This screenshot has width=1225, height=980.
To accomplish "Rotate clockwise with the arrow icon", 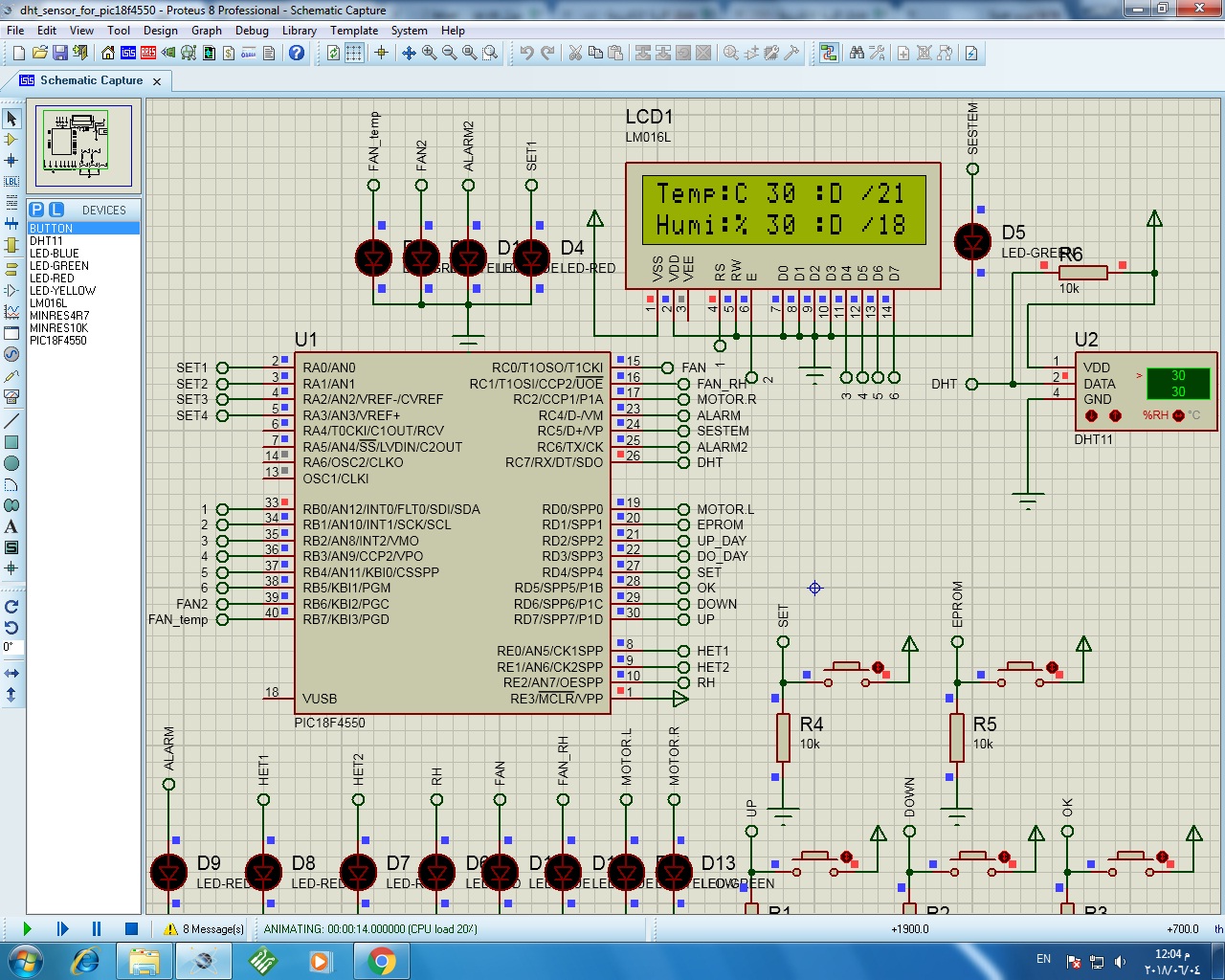I will point(11,607).
